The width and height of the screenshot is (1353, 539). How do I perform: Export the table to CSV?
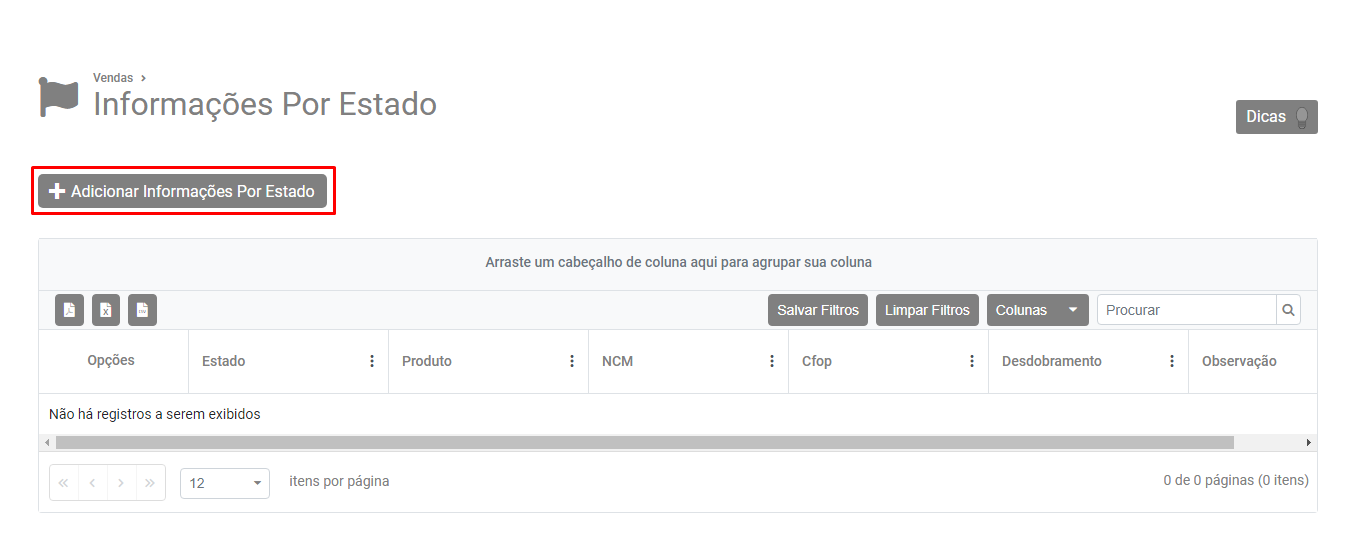click(x=142, y=310)
